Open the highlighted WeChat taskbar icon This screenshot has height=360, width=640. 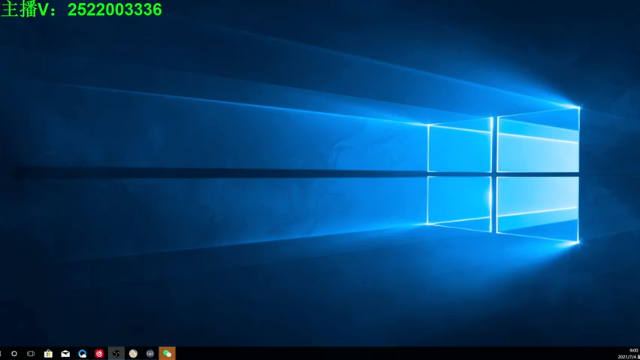point(167,353)
